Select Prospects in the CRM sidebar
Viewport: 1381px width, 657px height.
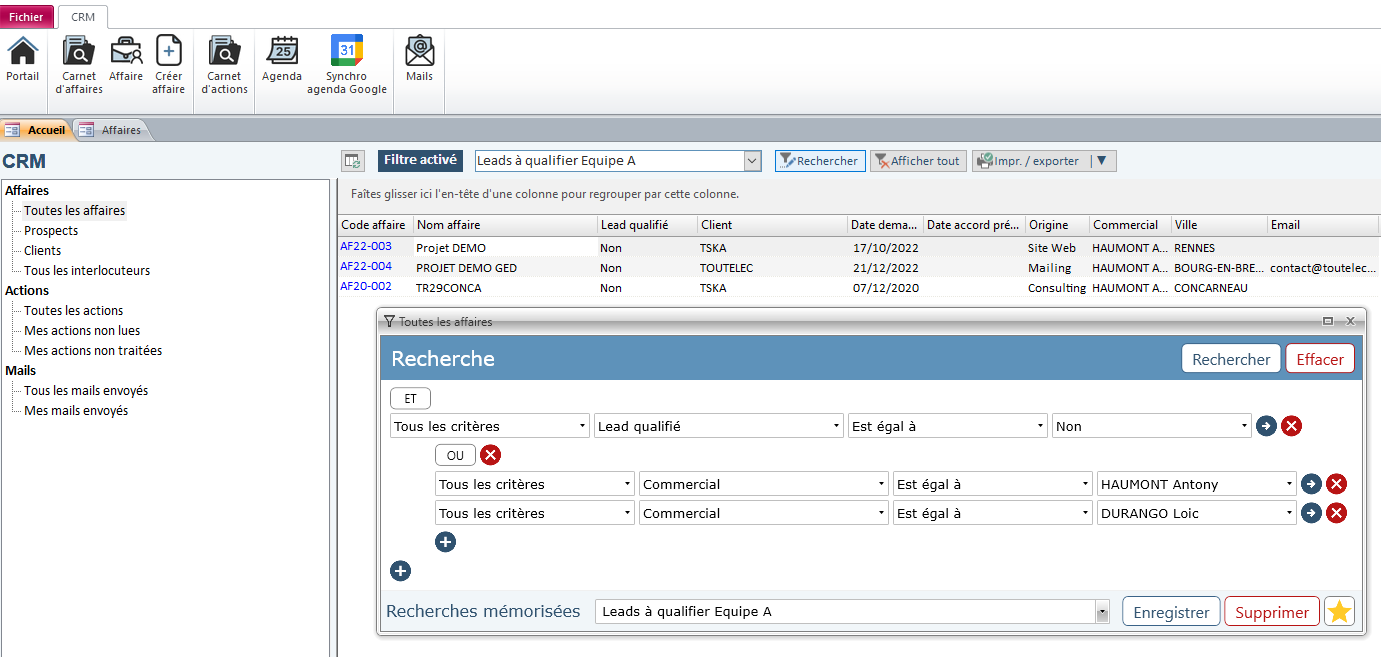50,230
